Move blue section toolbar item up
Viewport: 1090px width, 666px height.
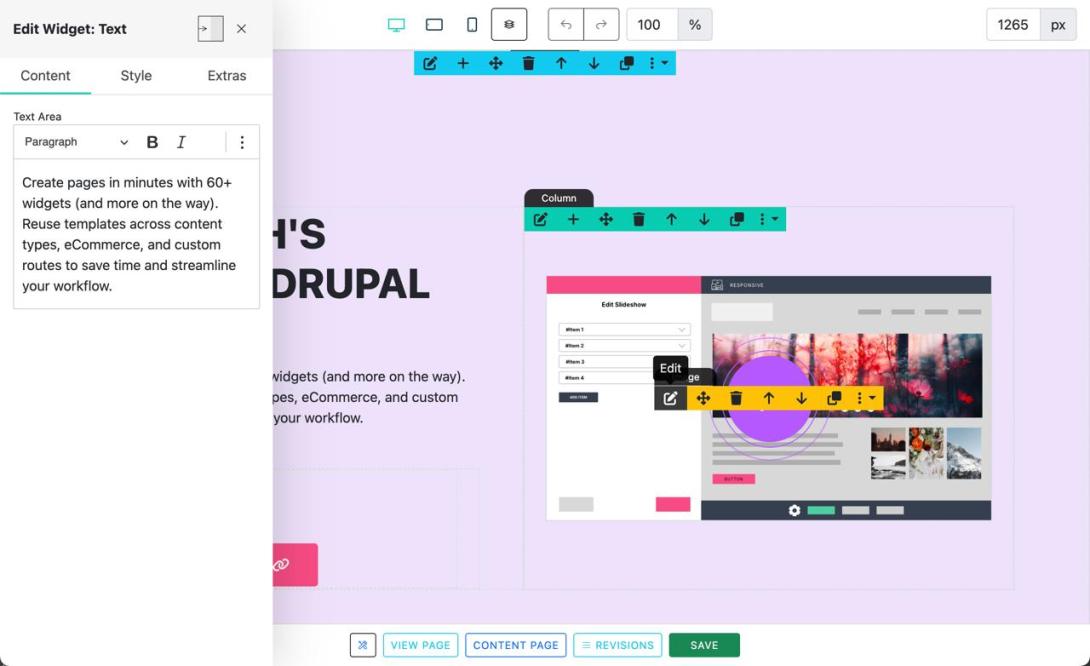(561, 63)
